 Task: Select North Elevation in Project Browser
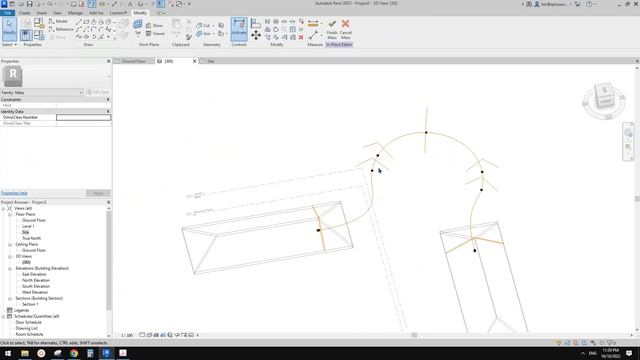pyautogui.click(x=36, y=280)
